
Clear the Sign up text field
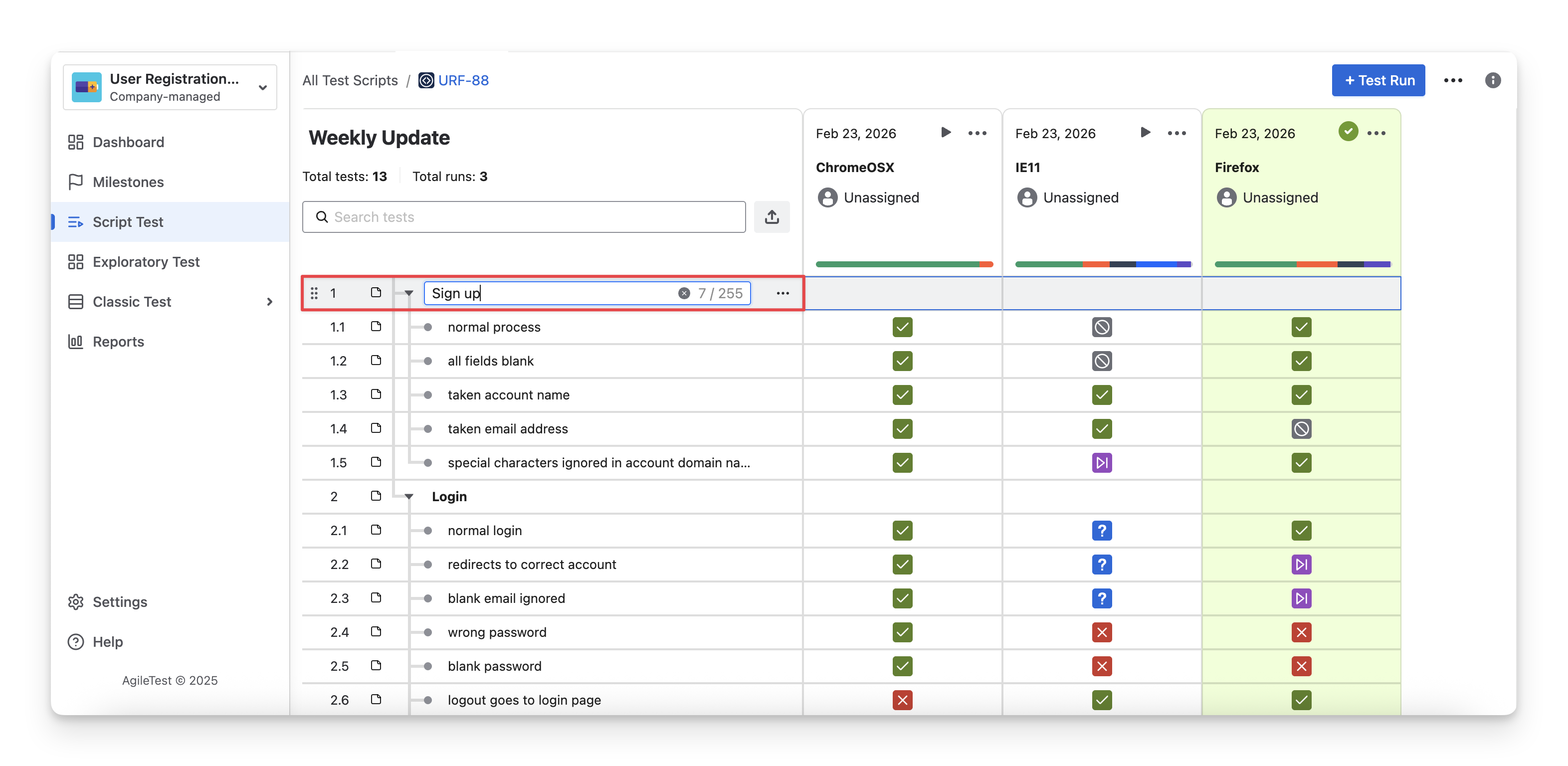(684, 293)
